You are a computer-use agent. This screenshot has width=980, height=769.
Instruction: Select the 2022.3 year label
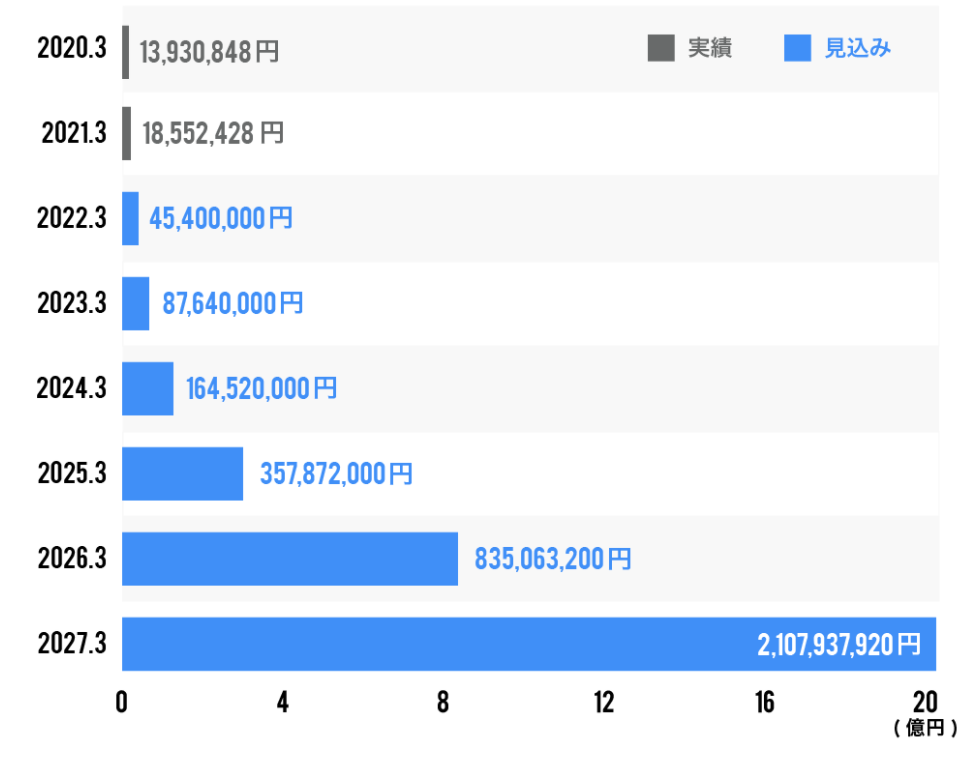coord(72,218)
